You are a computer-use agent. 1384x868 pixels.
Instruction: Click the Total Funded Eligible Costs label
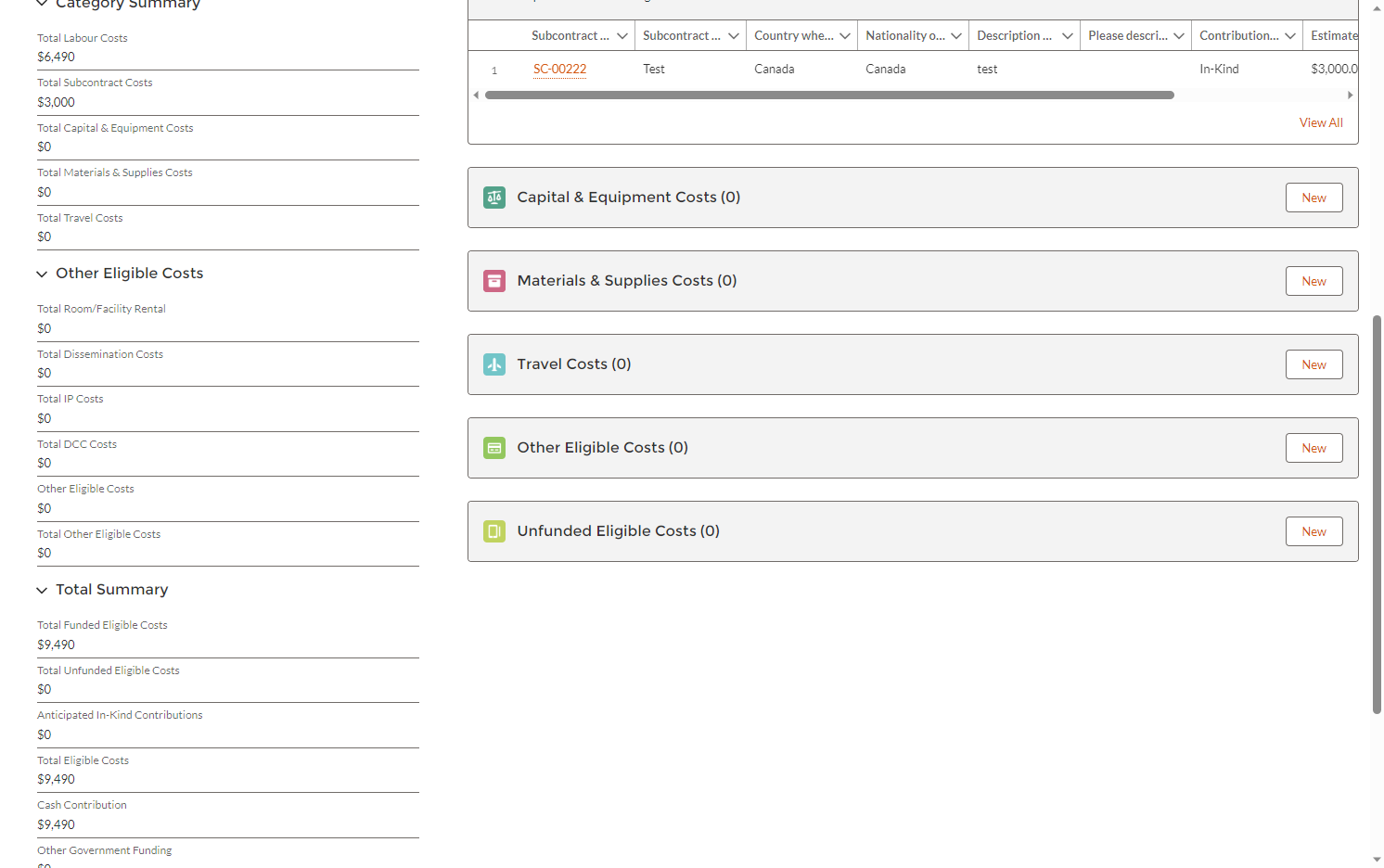pyautogui.click(x=102, y=625)
